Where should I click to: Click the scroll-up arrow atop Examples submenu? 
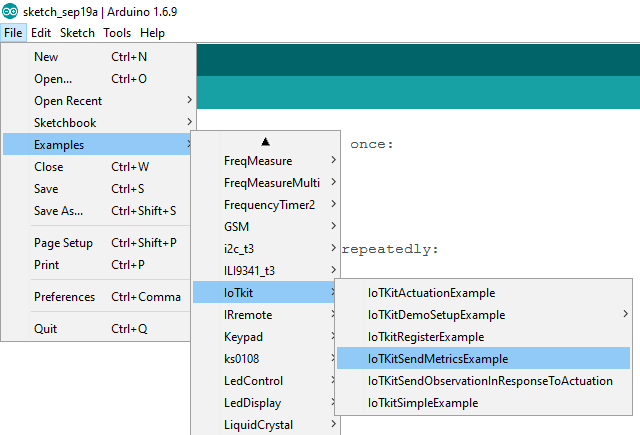point(265,142)
